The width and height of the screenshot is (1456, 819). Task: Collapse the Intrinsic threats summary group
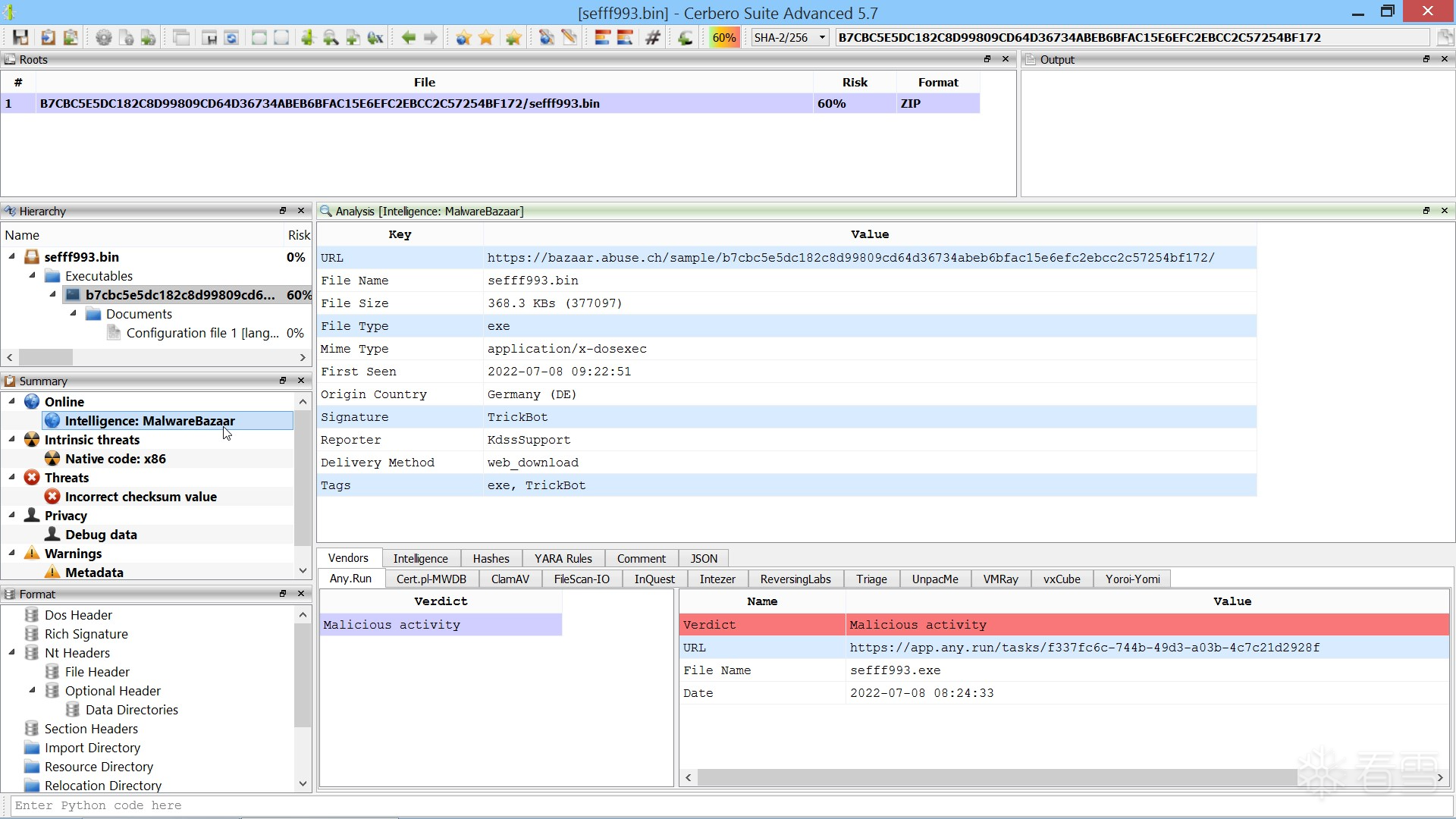pos(11,439)
